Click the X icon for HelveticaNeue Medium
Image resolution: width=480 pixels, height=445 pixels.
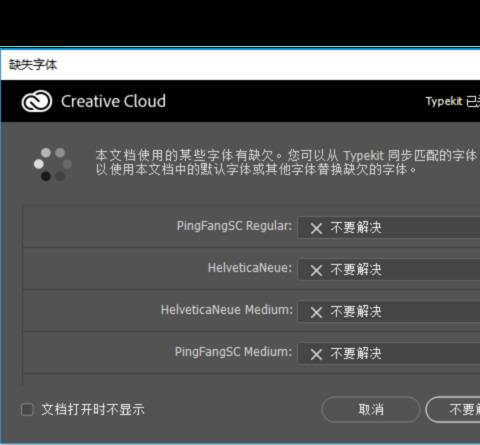coord(316,312)
